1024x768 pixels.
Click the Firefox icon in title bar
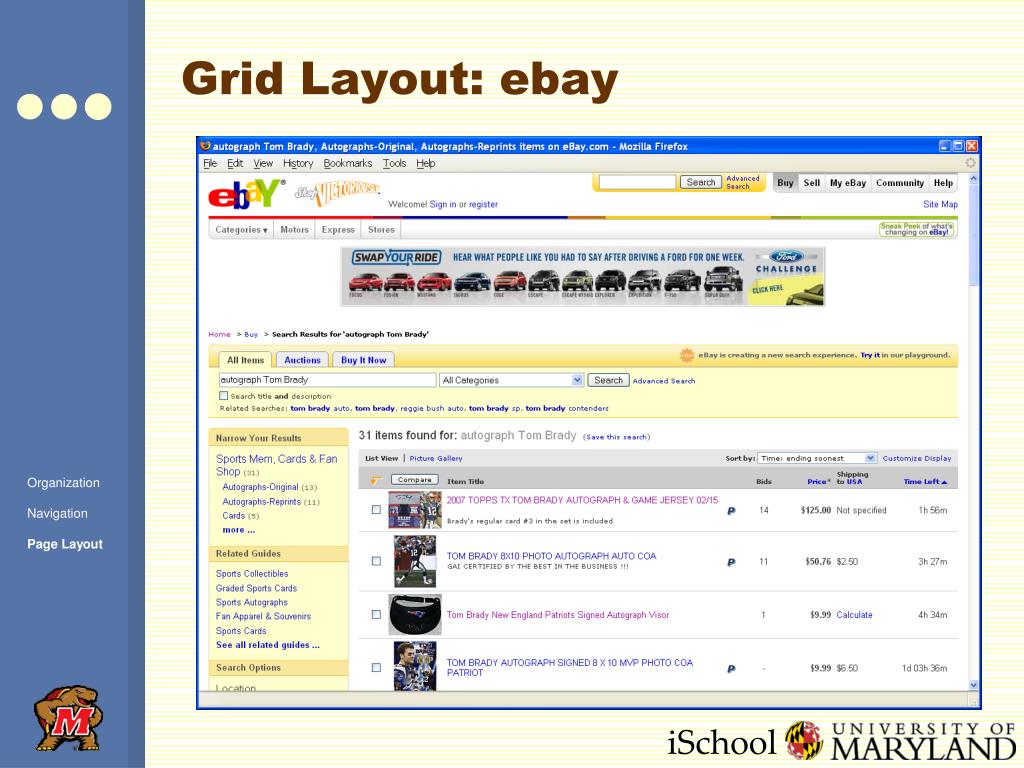pos(206,146)
